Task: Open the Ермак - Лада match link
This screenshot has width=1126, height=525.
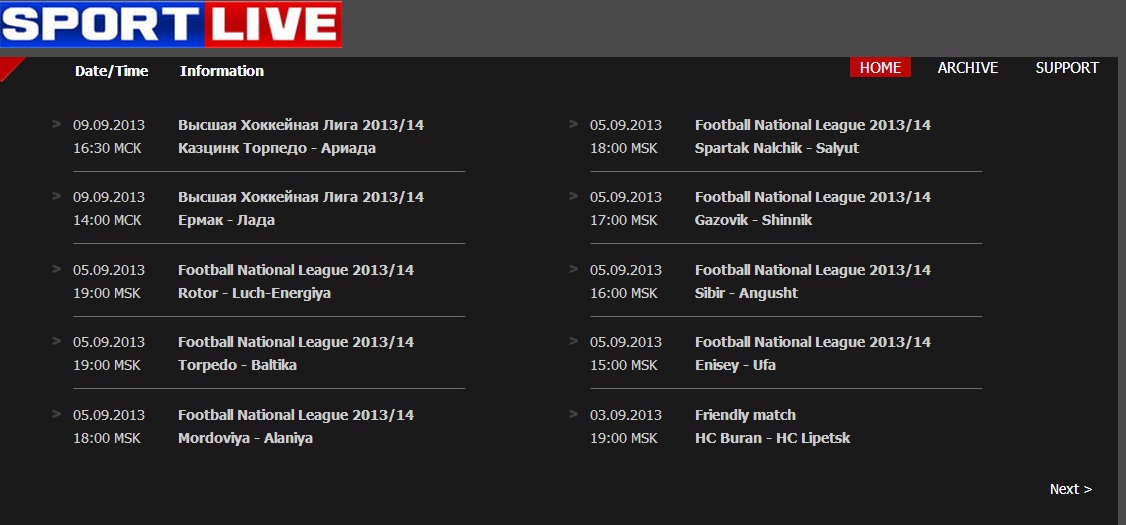Action: [226, 220]
